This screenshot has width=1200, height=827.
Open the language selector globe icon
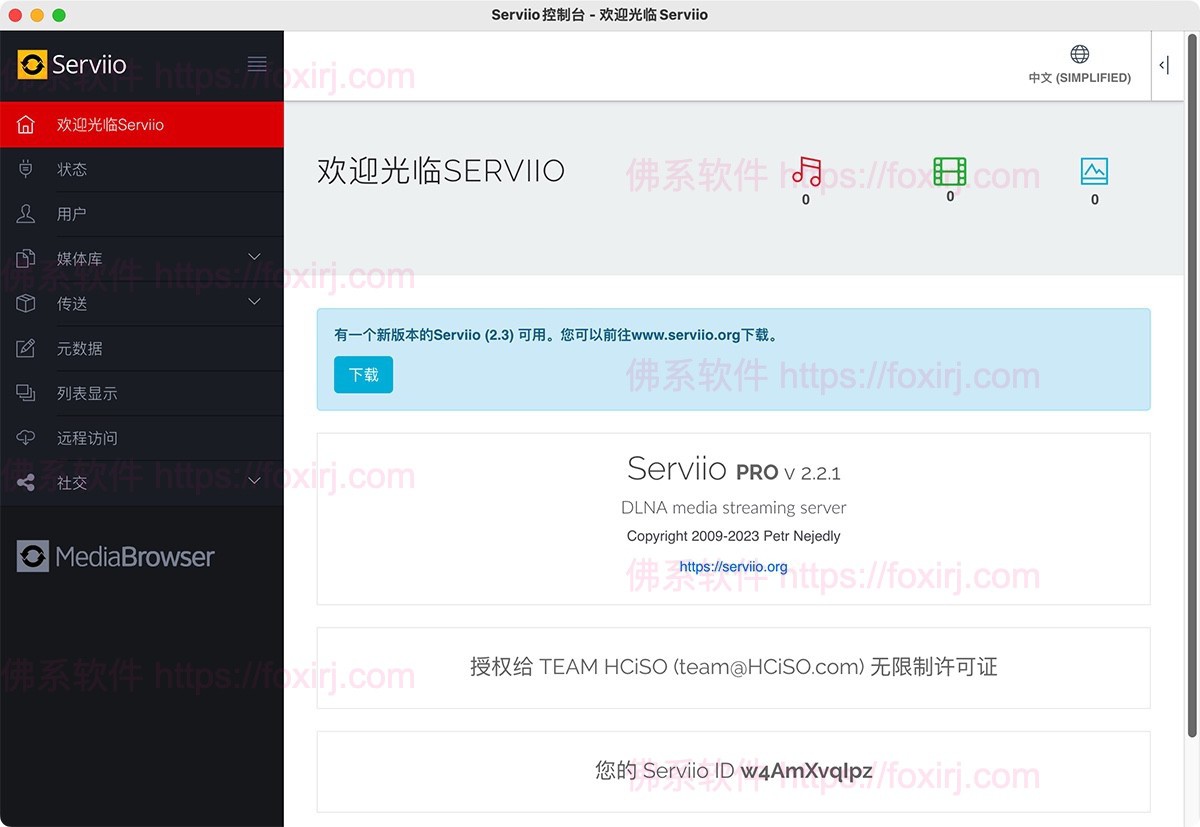pyautogui.click(x=1078, y=53)
